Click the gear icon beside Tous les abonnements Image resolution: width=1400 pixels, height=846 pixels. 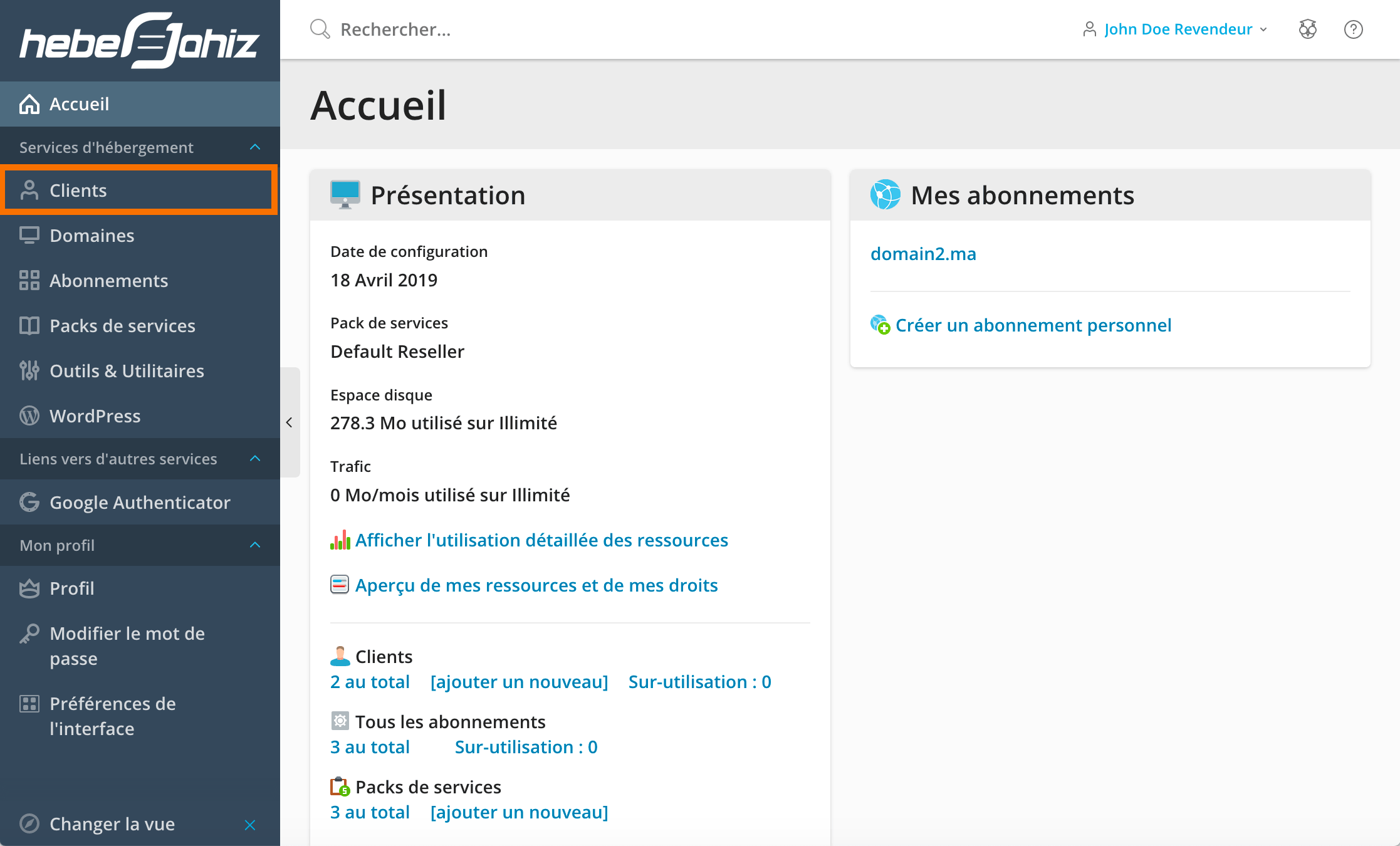point(340,721)
